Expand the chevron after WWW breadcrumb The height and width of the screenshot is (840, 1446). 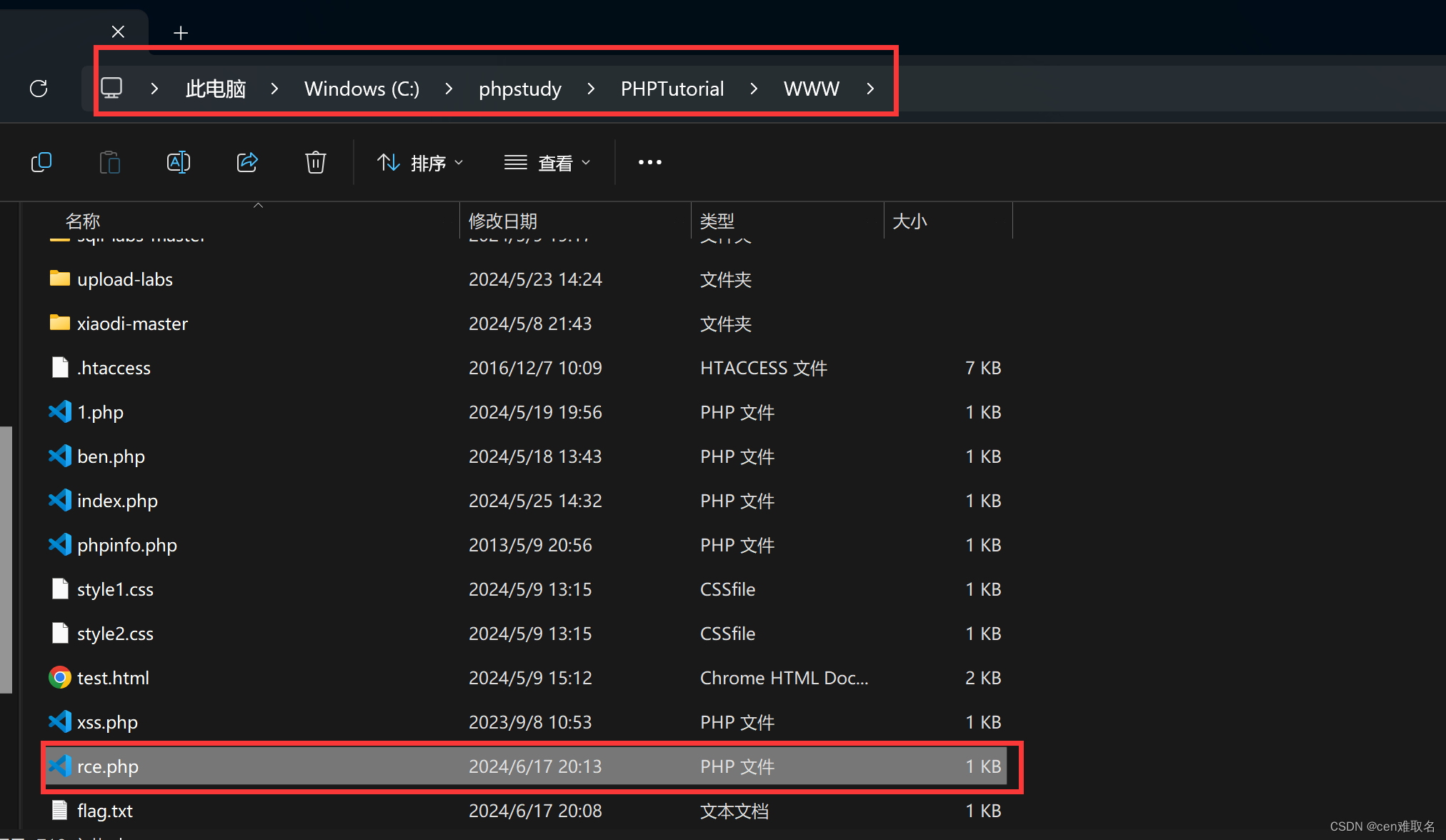tap(870, 89)
